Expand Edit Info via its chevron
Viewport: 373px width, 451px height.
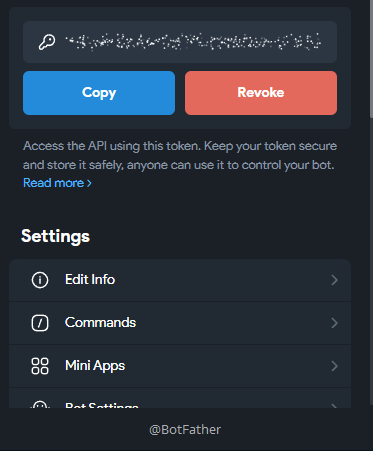tap(334, 280)
